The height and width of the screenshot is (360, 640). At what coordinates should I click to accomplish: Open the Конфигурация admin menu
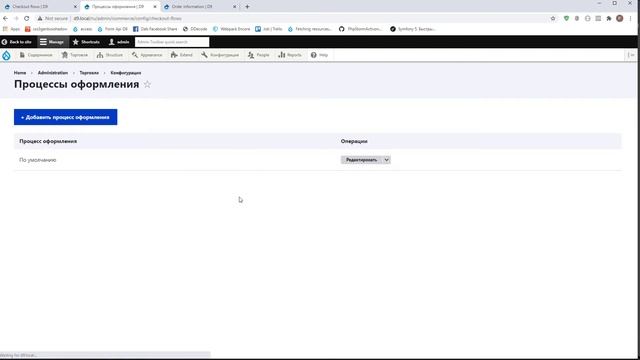coord(220,55)
